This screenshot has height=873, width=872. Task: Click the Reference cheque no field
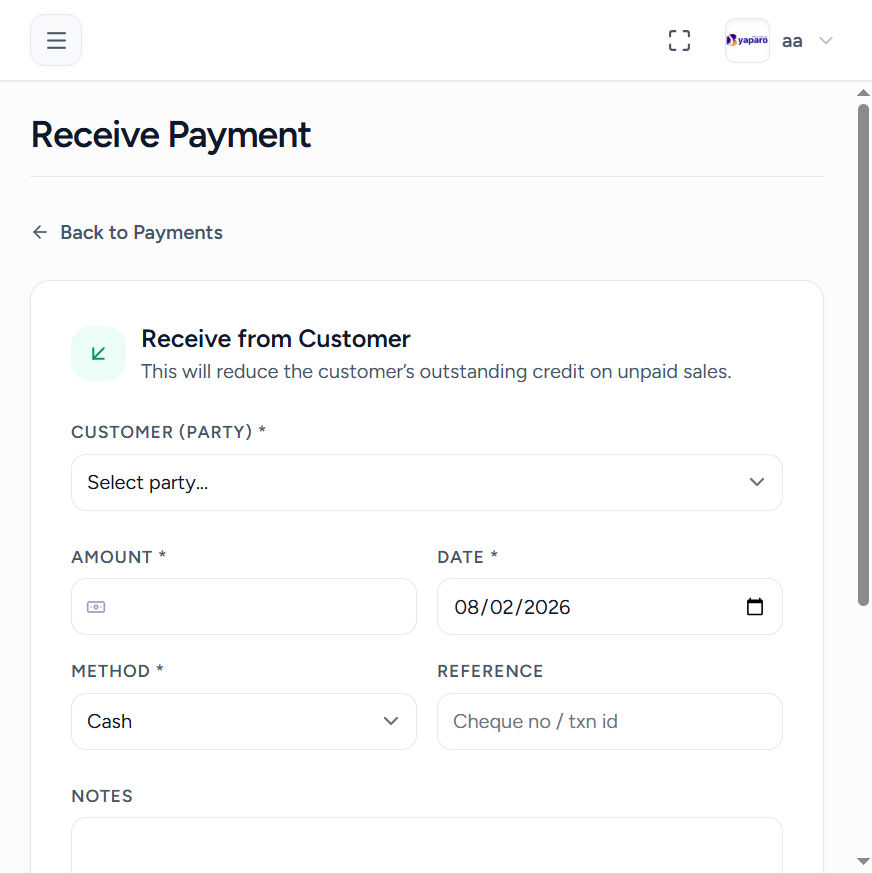pos(610,721)
